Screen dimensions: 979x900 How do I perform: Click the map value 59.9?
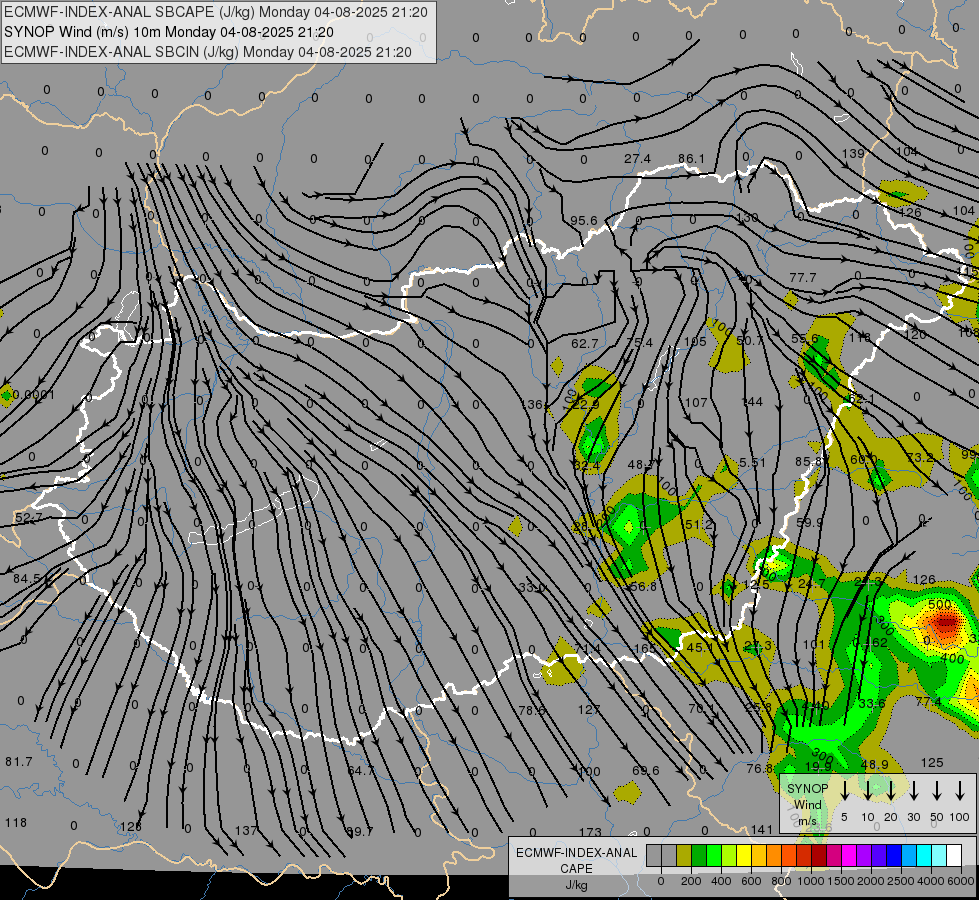[810, 522]
